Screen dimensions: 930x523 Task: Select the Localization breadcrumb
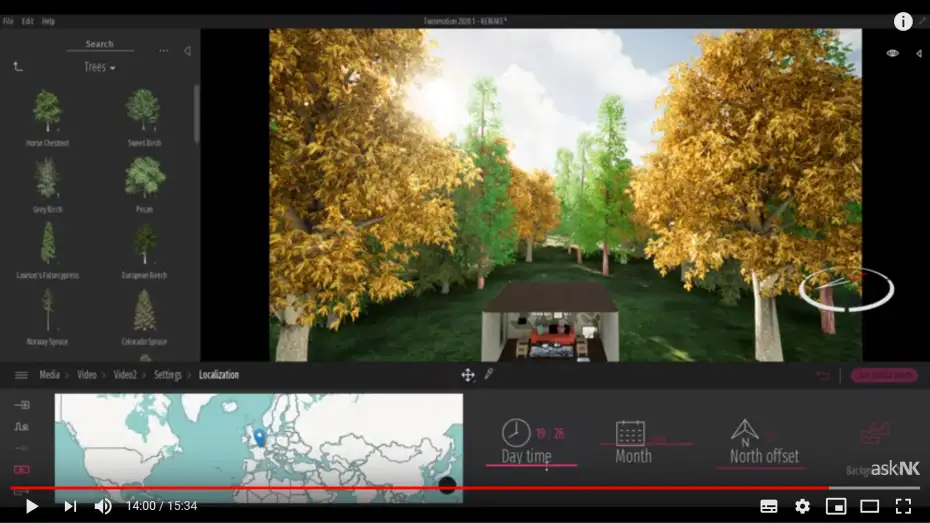click(x=219, y=375)
